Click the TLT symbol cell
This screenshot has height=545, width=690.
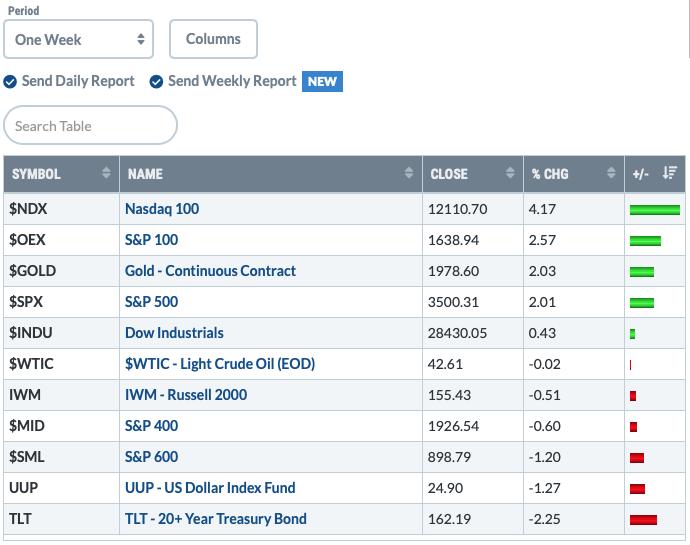(x=61, y=519)
